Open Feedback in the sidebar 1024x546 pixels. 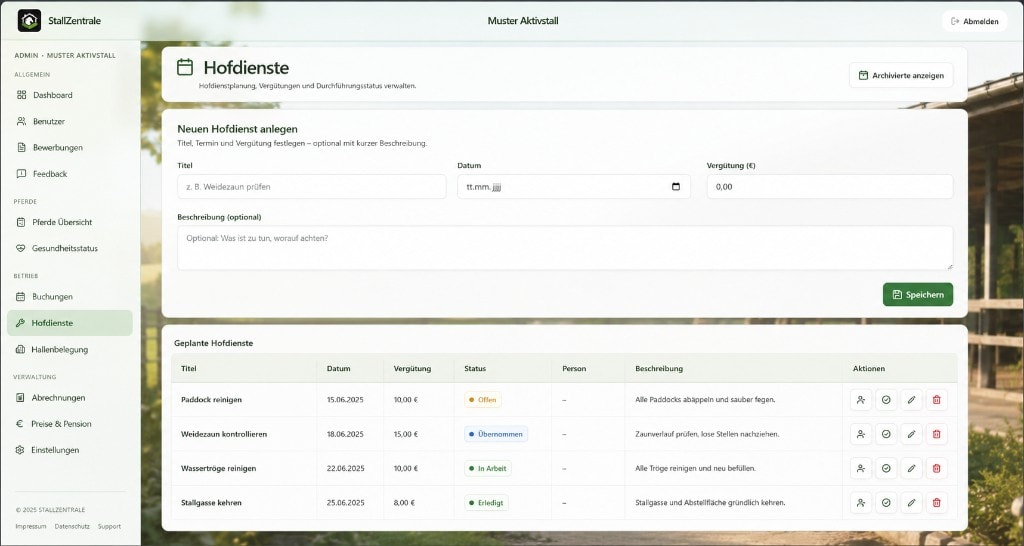pyautogui.click(x=70, y=174)
